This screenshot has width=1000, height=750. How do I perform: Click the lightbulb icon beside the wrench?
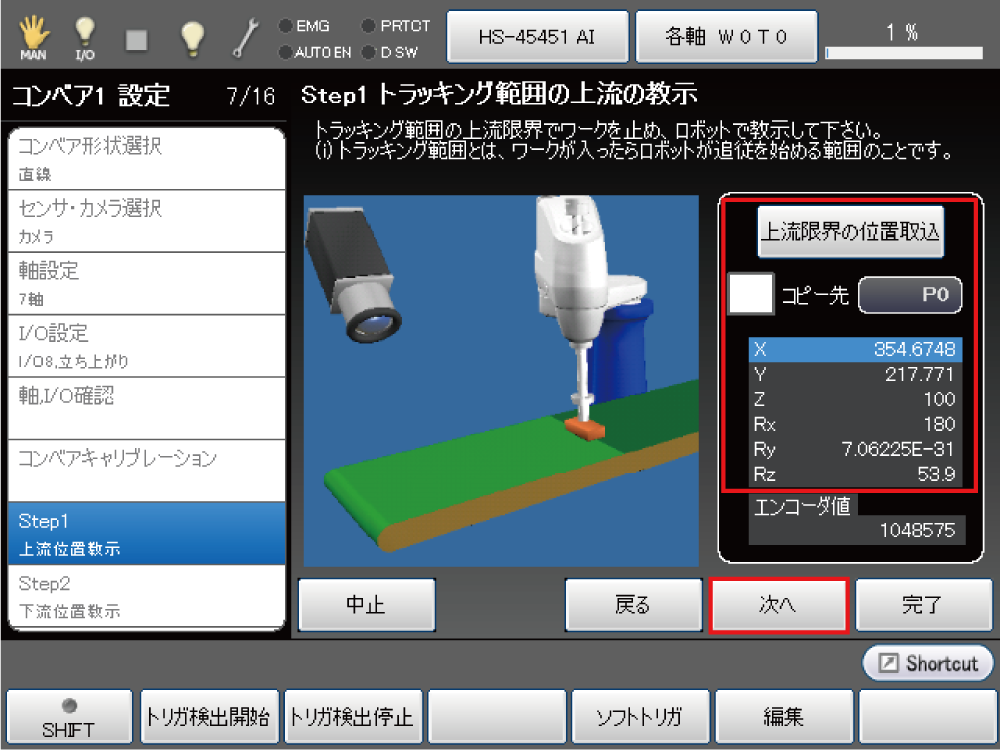pyautogui.click(x=192, y=38)
